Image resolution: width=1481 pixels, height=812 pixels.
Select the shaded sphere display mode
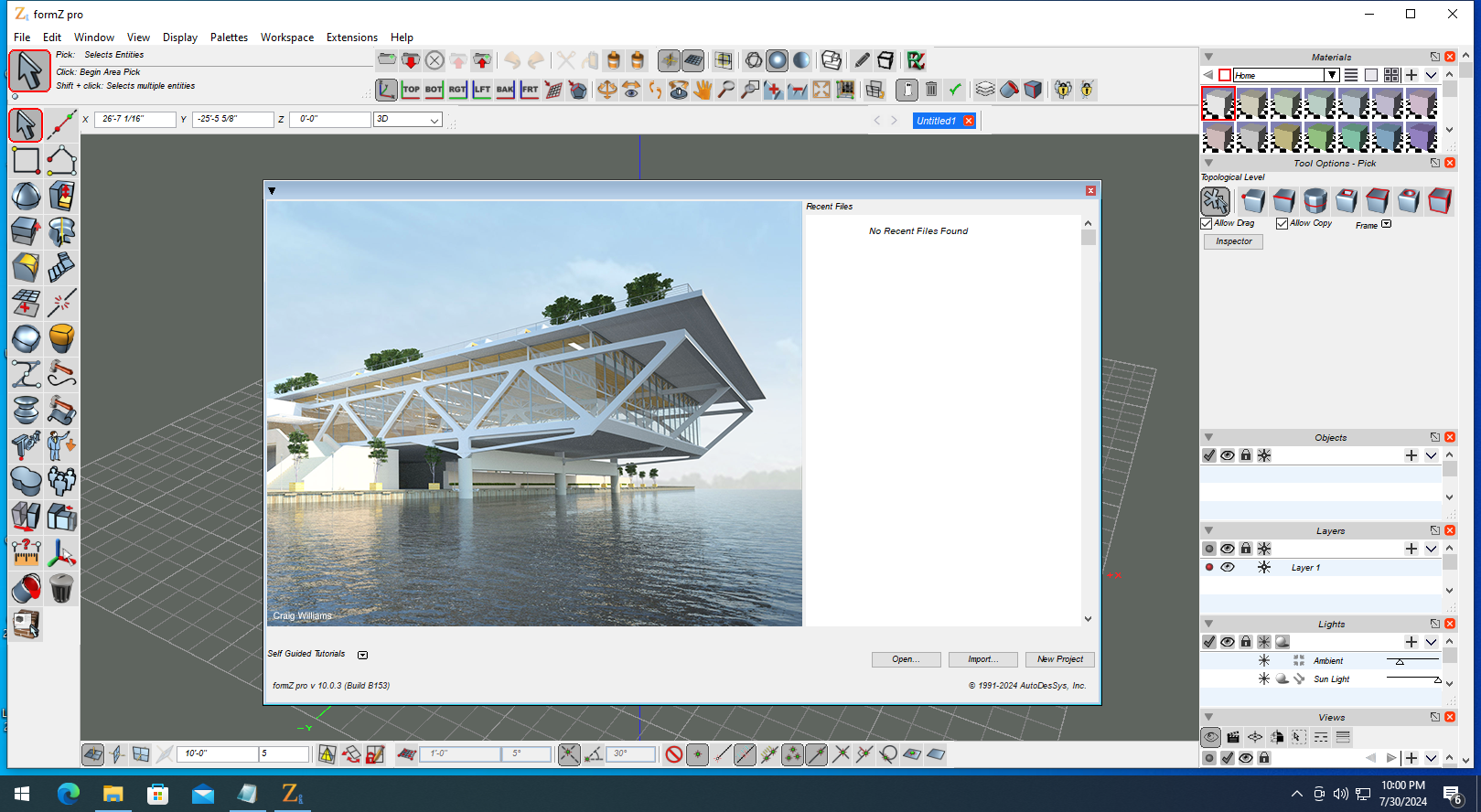coord(778,60)
